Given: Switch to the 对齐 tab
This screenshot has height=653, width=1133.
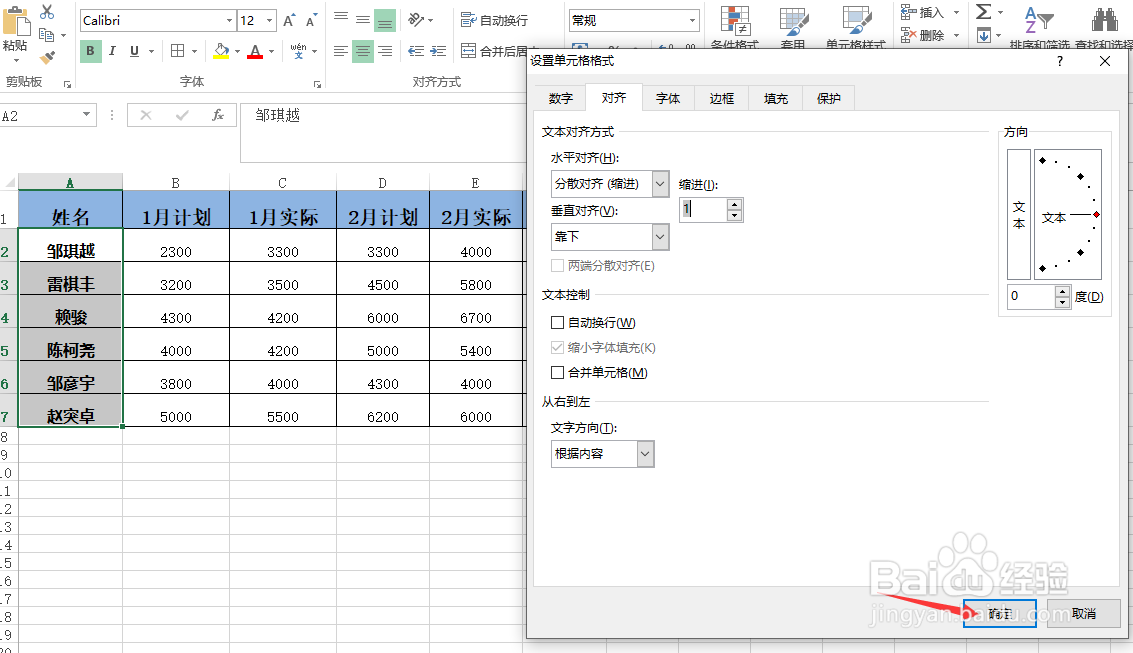Looking at the screenshot, I should (614, 98).
